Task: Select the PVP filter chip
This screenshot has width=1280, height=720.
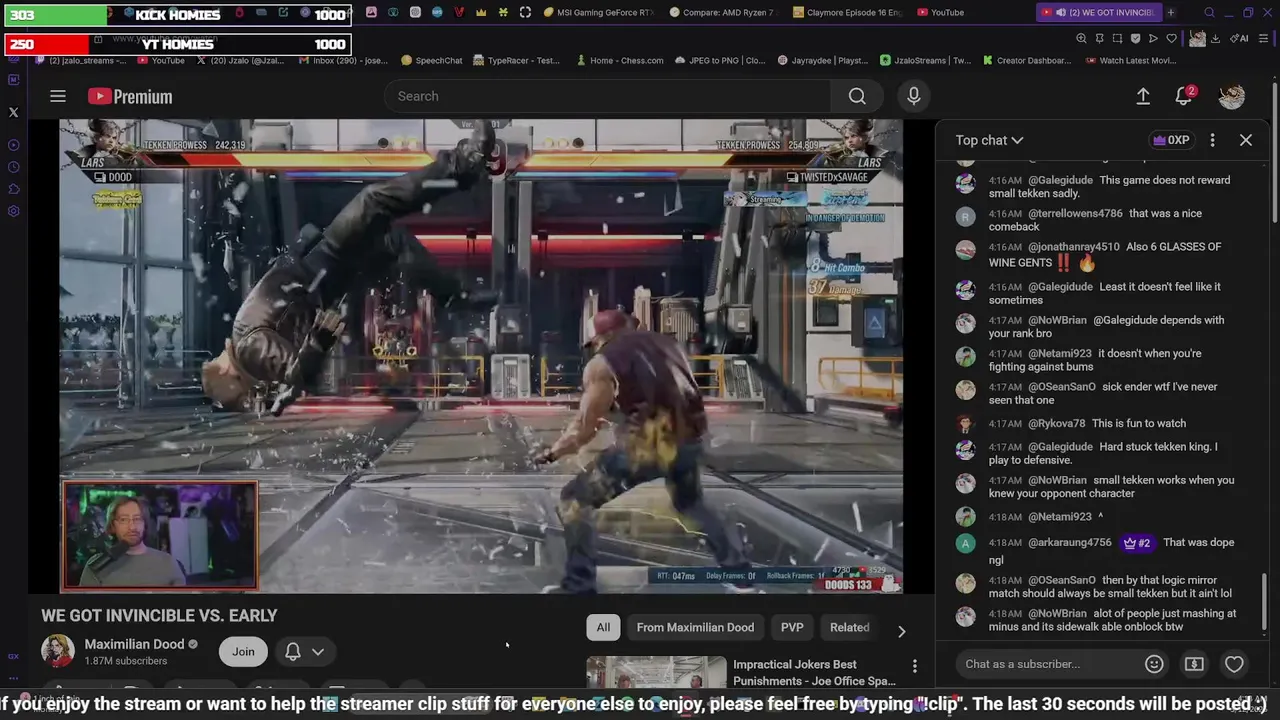Action: click(x=792, y=627)
